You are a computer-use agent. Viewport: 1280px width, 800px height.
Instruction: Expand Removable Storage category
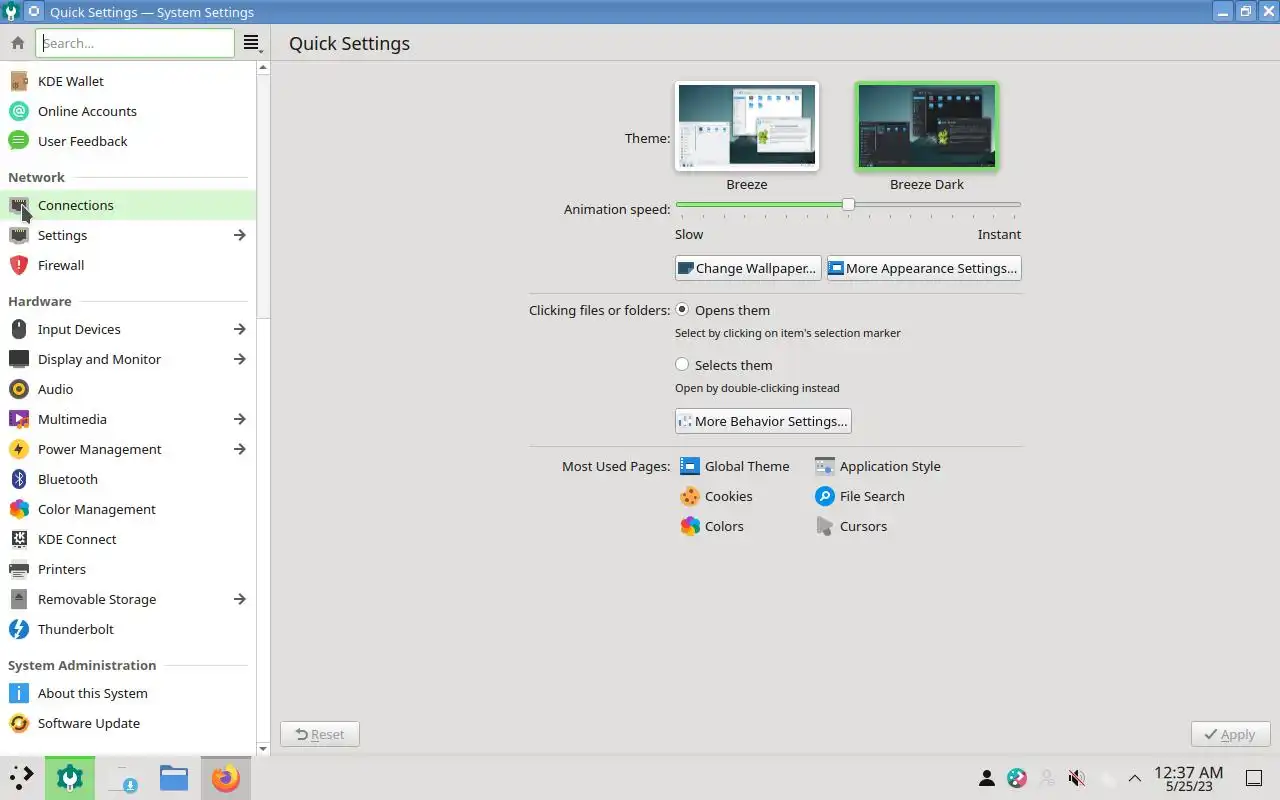239,599
